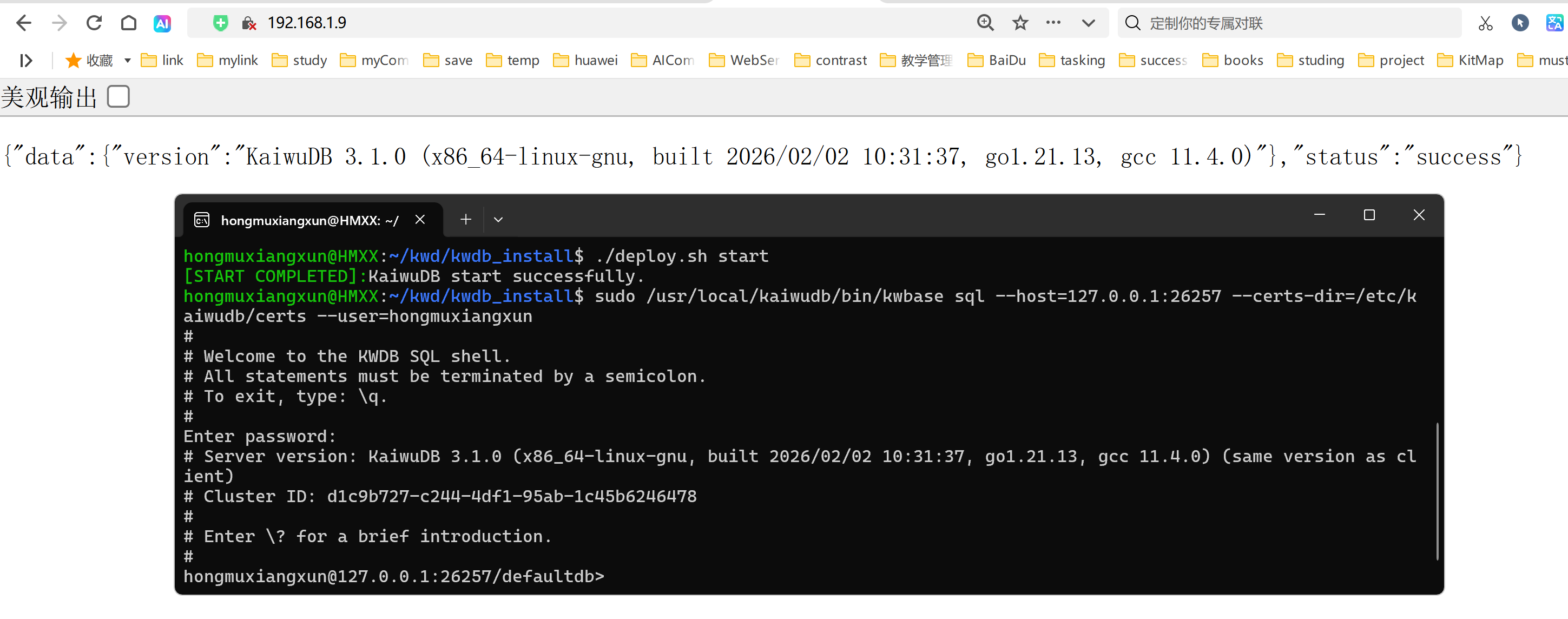
Task: Open the terminal new-tab dropdown arrow
Action: 498,220
